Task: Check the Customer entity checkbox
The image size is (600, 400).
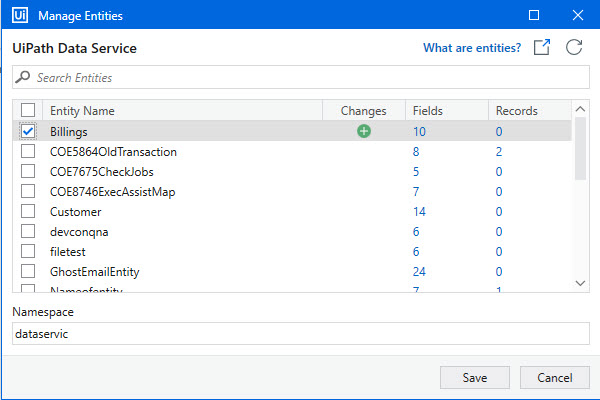Action: pyautogui.click(x=28, y=212)
